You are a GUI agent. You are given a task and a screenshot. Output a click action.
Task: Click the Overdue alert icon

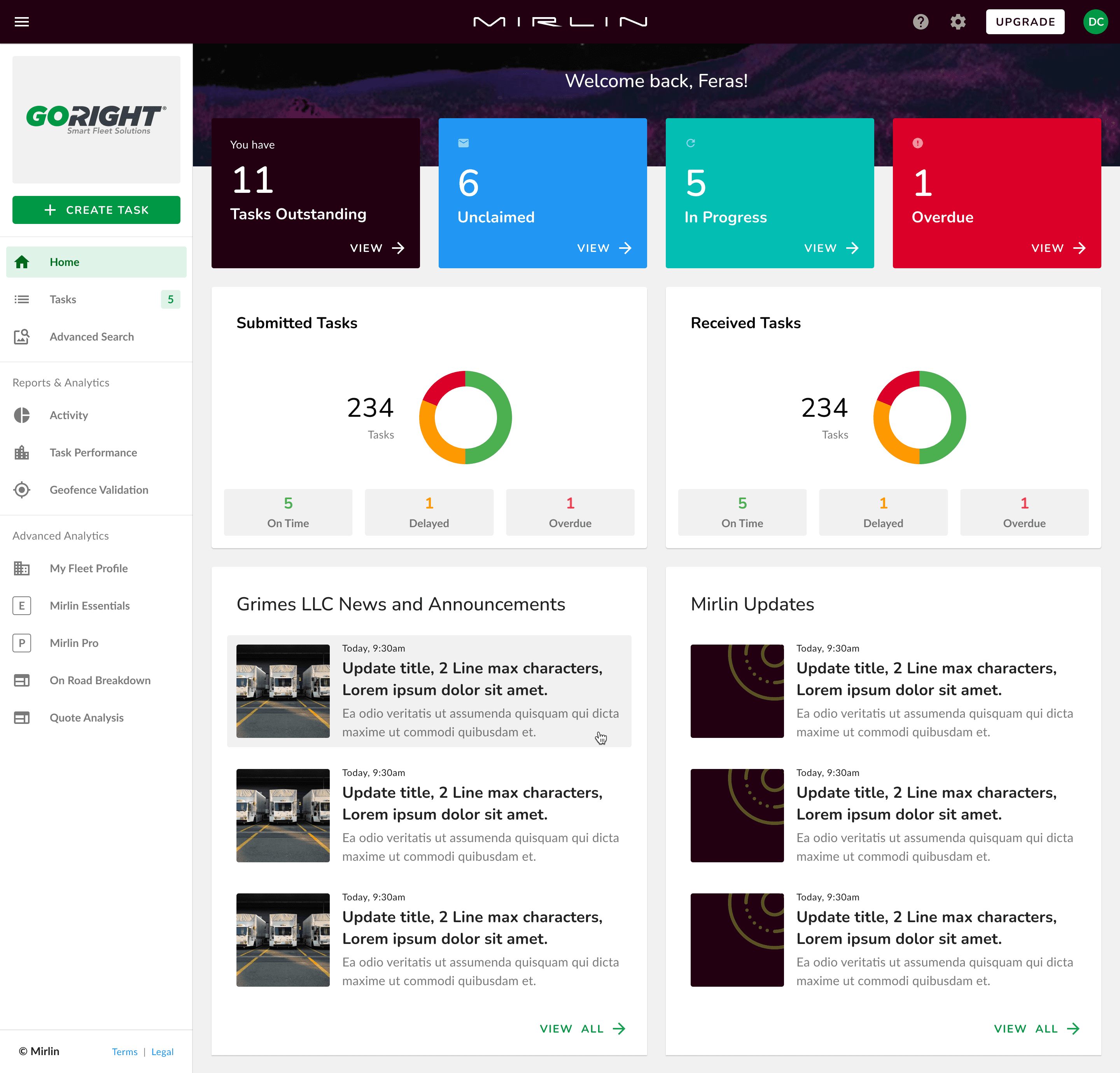[918, 143]
